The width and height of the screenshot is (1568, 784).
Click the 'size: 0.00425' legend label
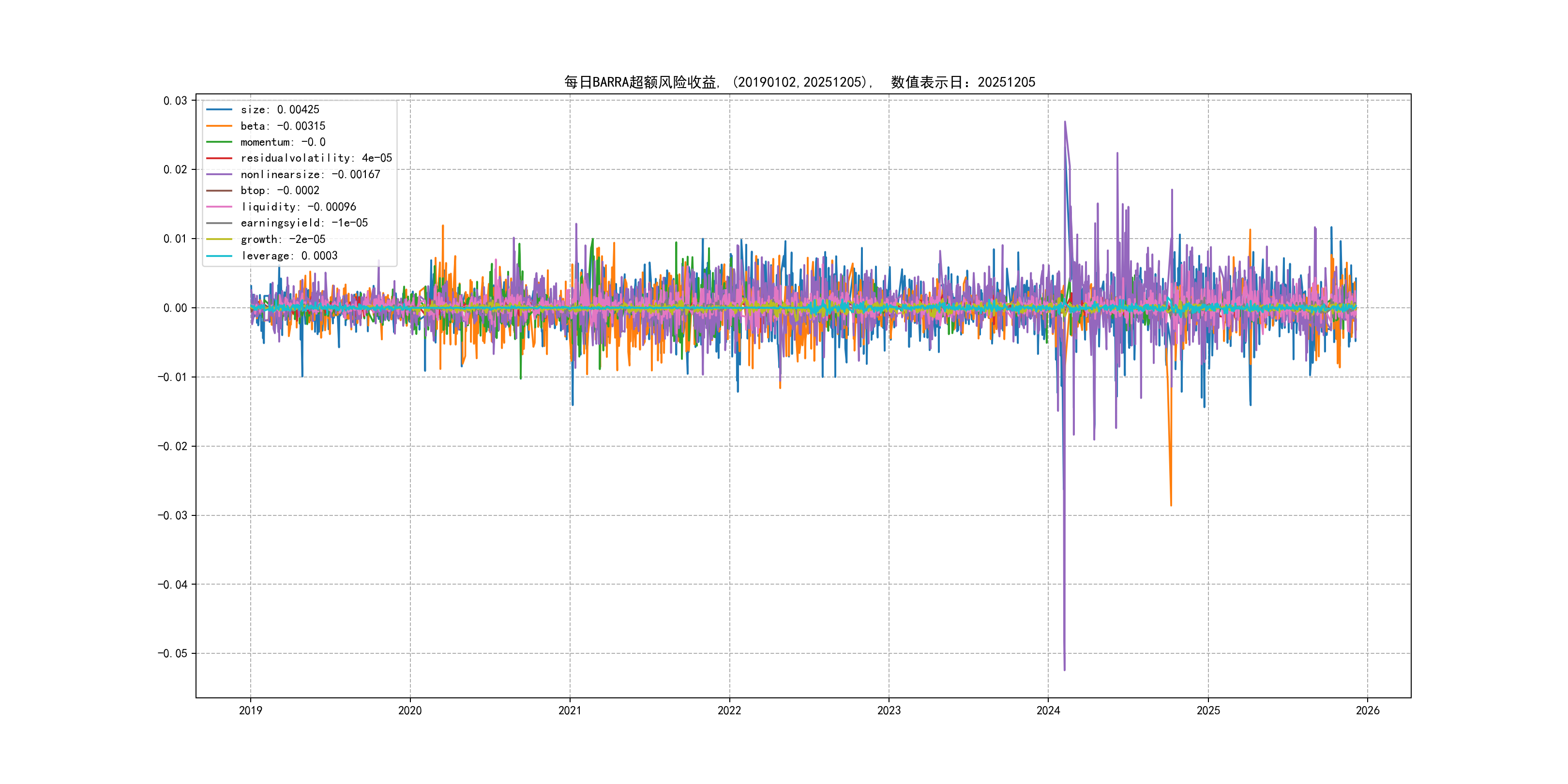[279, 109]
